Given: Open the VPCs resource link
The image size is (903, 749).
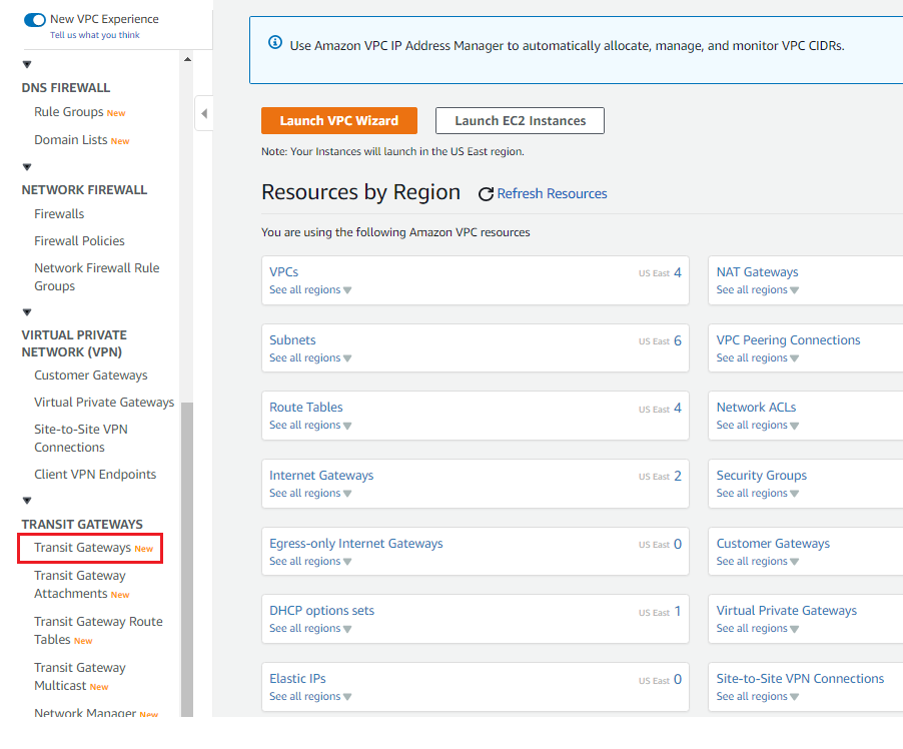Looking at the screenshot, I should pyautogui.click(x=284, y=272).
